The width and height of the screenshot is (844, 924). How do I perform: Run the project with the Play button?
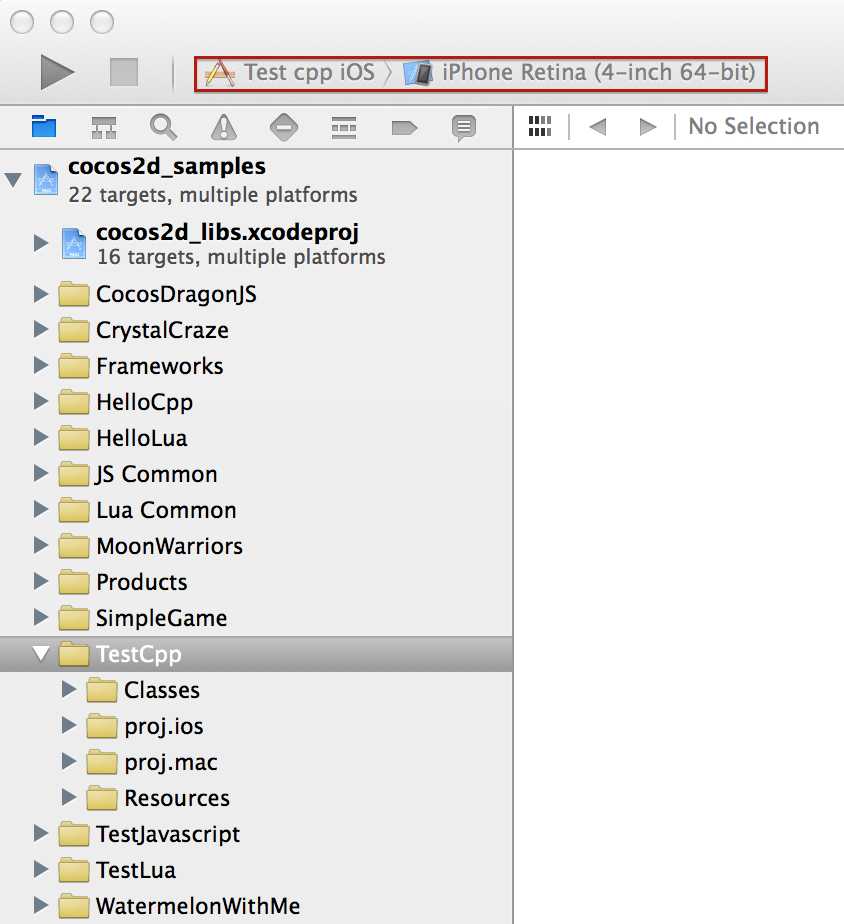57,72
